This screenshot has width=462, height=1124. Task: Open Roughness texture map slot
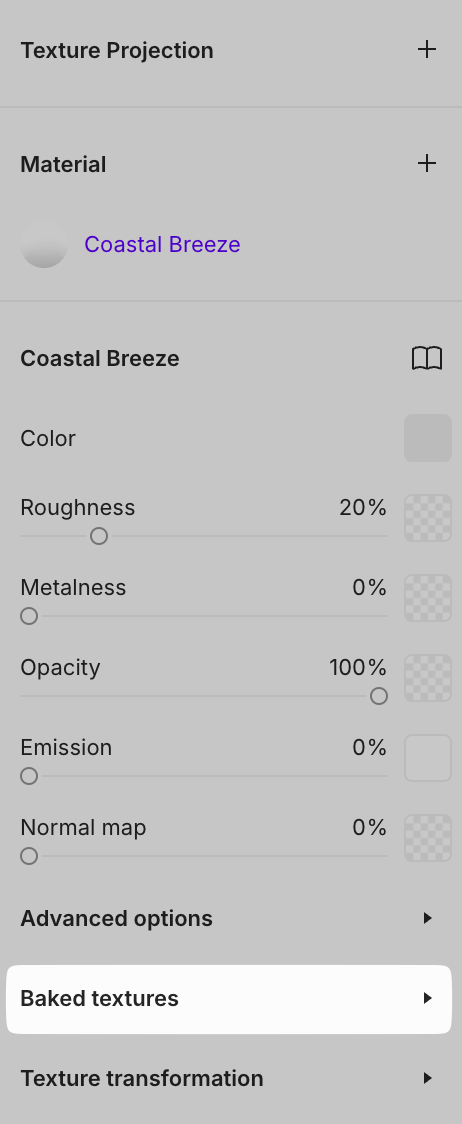click(428, 518)
